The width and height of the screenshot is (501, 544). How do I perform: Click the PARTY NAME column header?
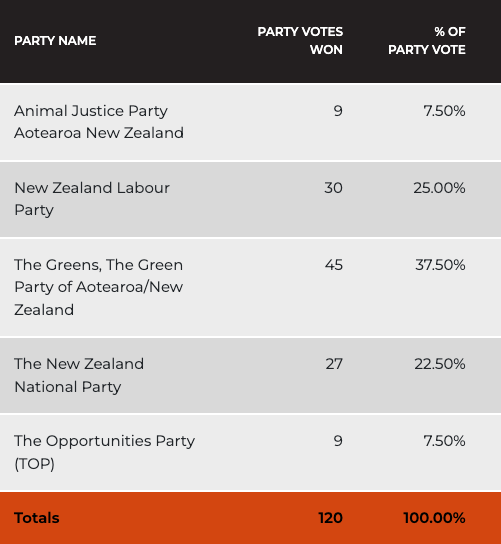(x=55, y=41)
